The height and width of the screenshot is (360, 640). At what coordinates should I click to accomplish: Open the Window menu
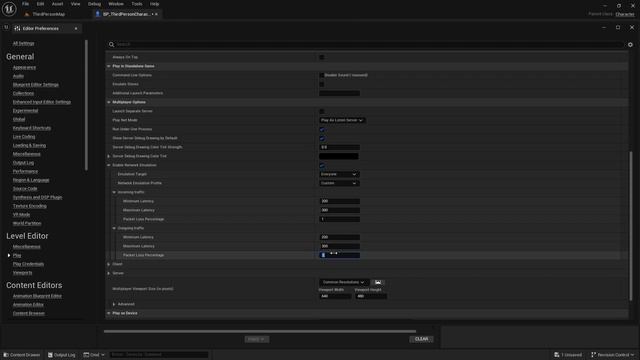point(116,4)
